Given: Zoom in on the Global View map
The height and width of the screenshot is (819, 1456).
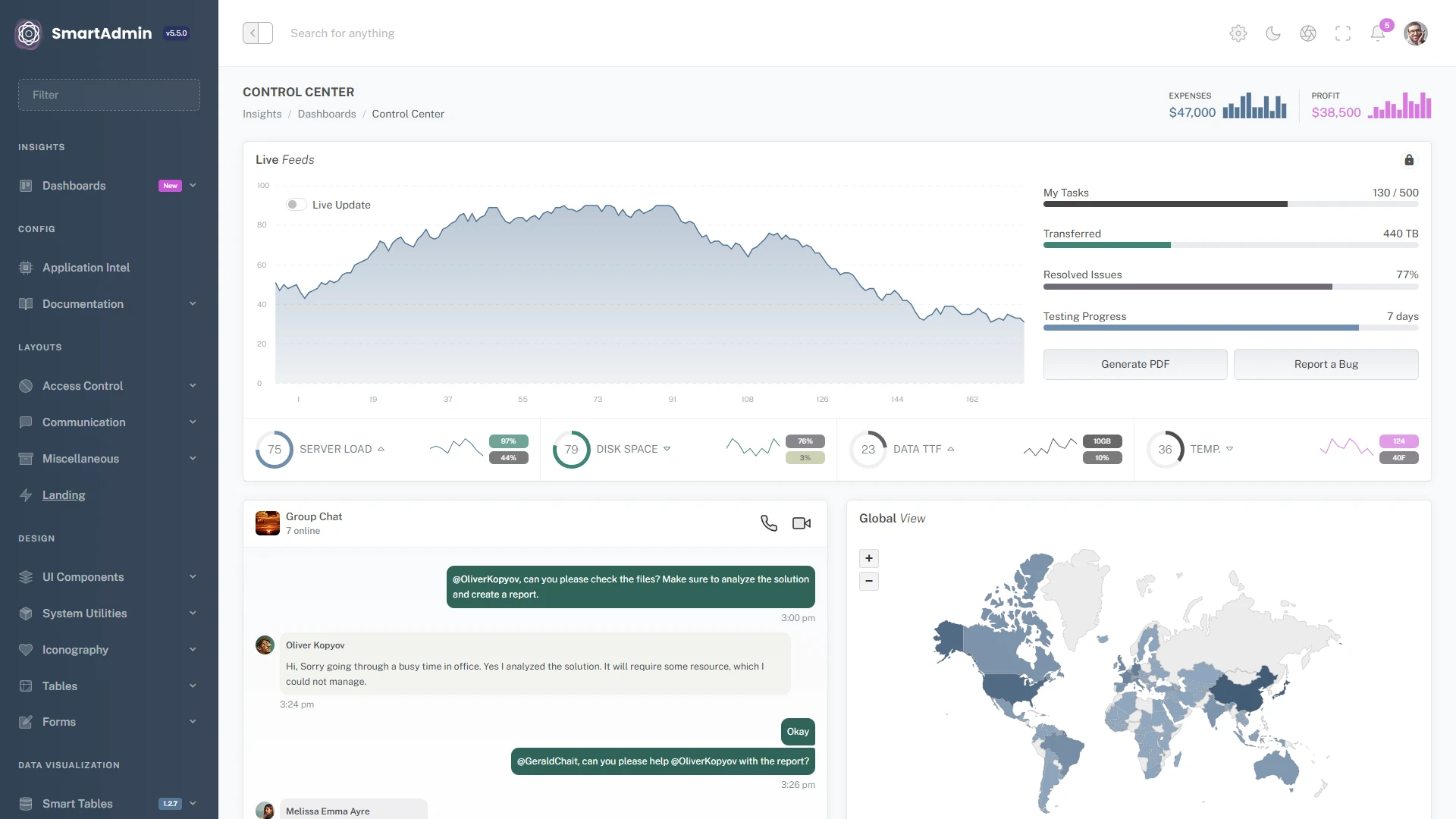Looking at the screenshot, I should click(x=869, y=558).
